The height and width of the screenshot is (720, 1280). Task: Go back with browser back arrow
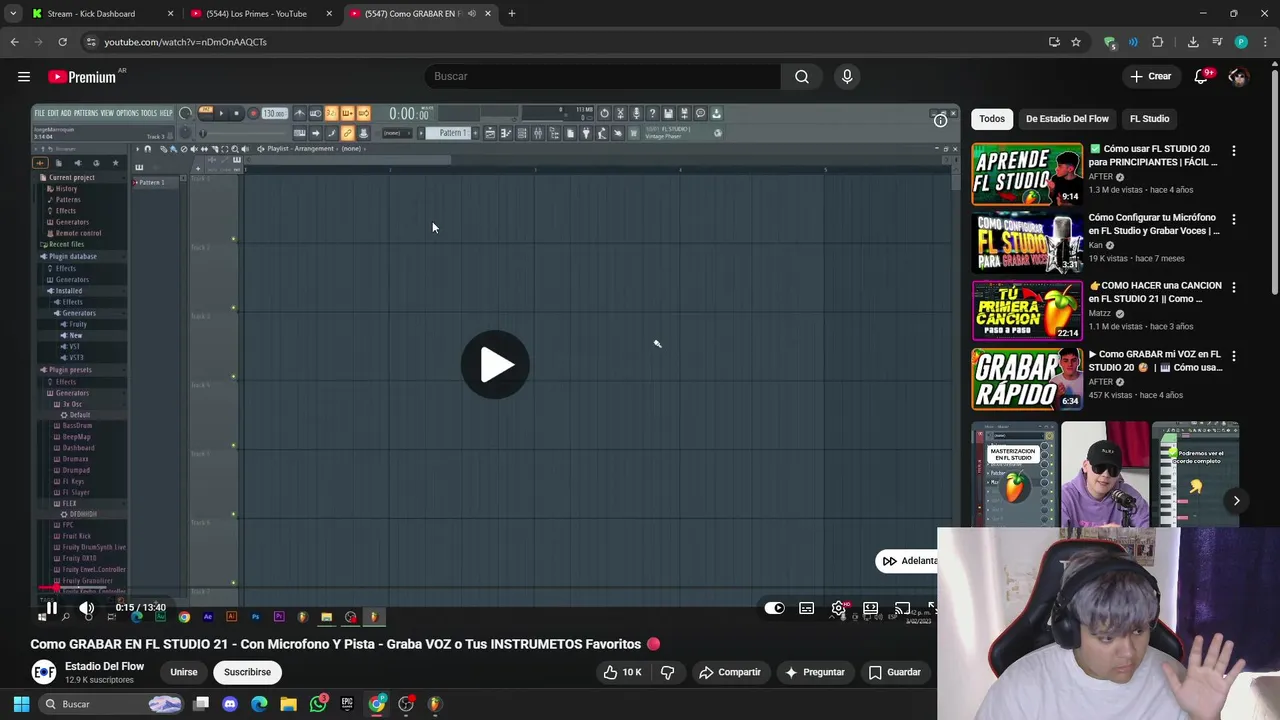[x=14, y=42]
